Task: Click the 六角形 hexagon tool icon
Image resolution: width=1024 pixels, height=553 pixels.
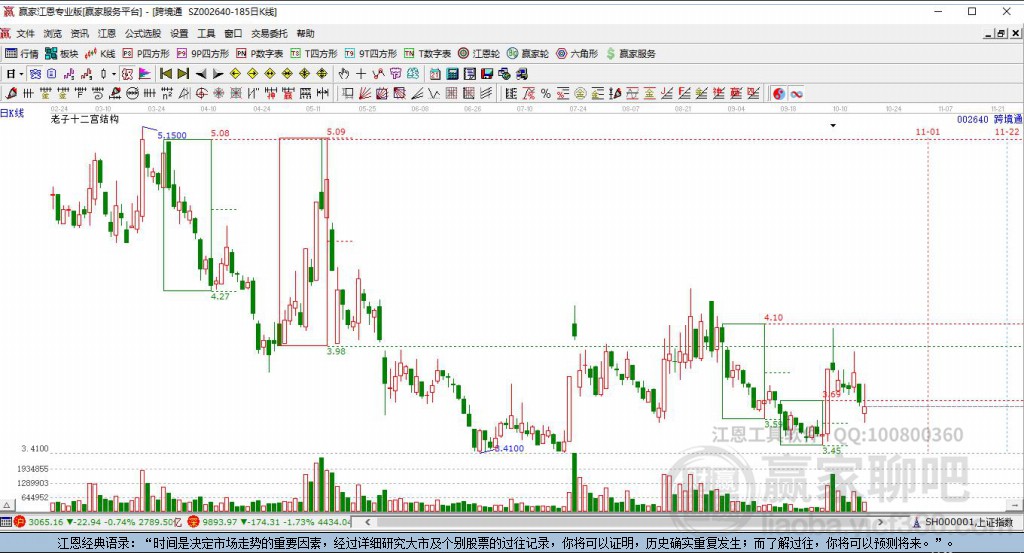Action: point(576,53)
